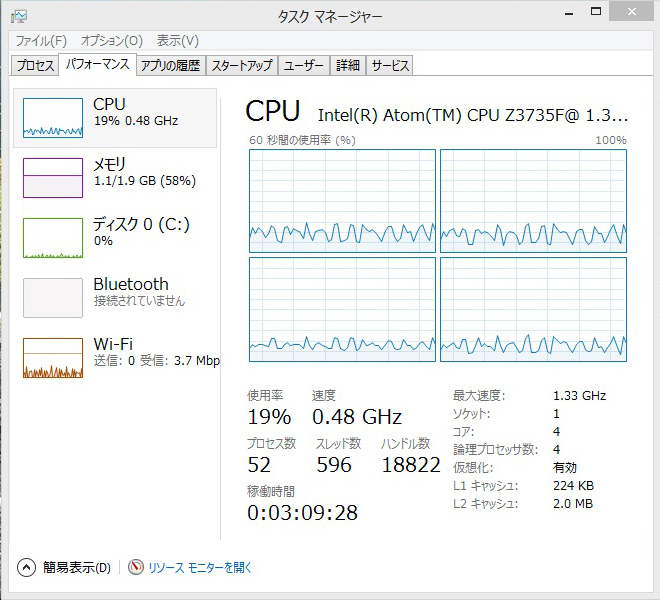Go to the ユーザー tab
Image resolution: width=660 pixels, height=600 pixels.
pos(304,66)
